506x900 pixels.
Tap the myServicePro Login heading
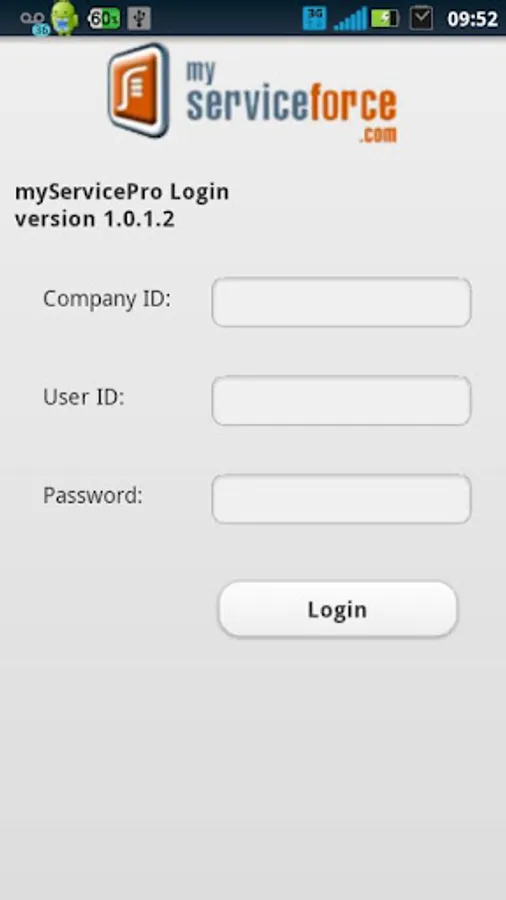coord(122,192)
